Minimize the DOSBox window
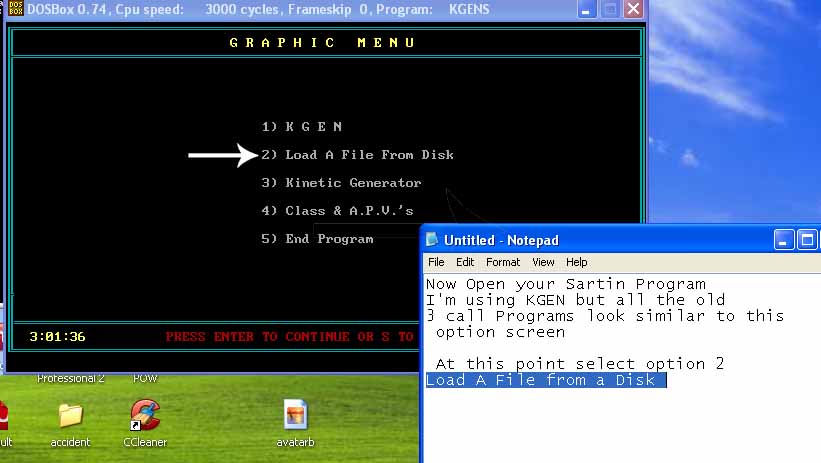 tap(587, 9)
